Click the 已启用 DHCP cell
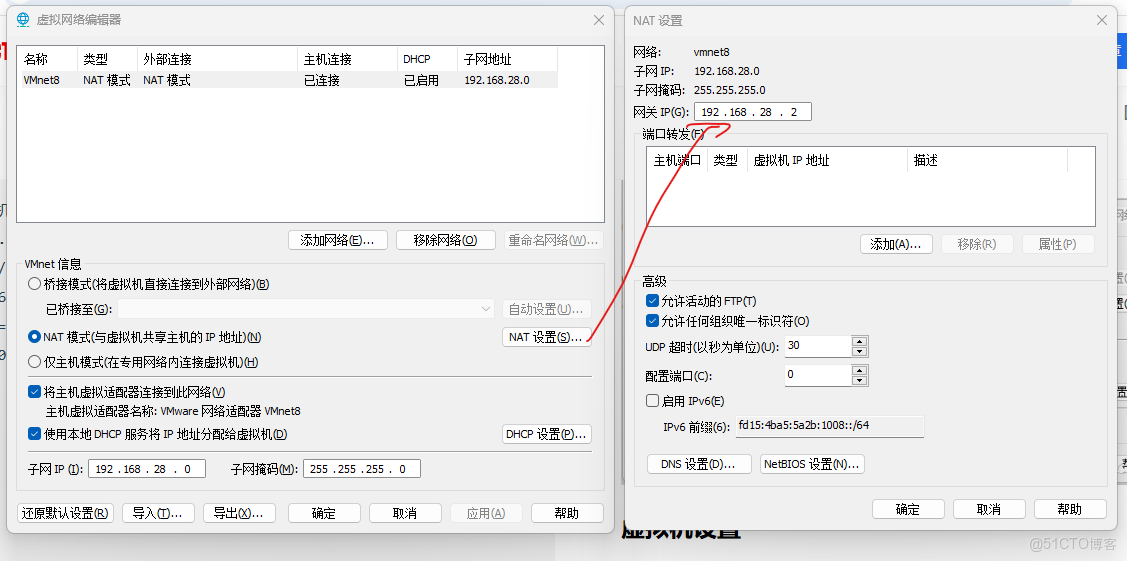This screenshot has width=1127, height=561. (x=421, y=80)
